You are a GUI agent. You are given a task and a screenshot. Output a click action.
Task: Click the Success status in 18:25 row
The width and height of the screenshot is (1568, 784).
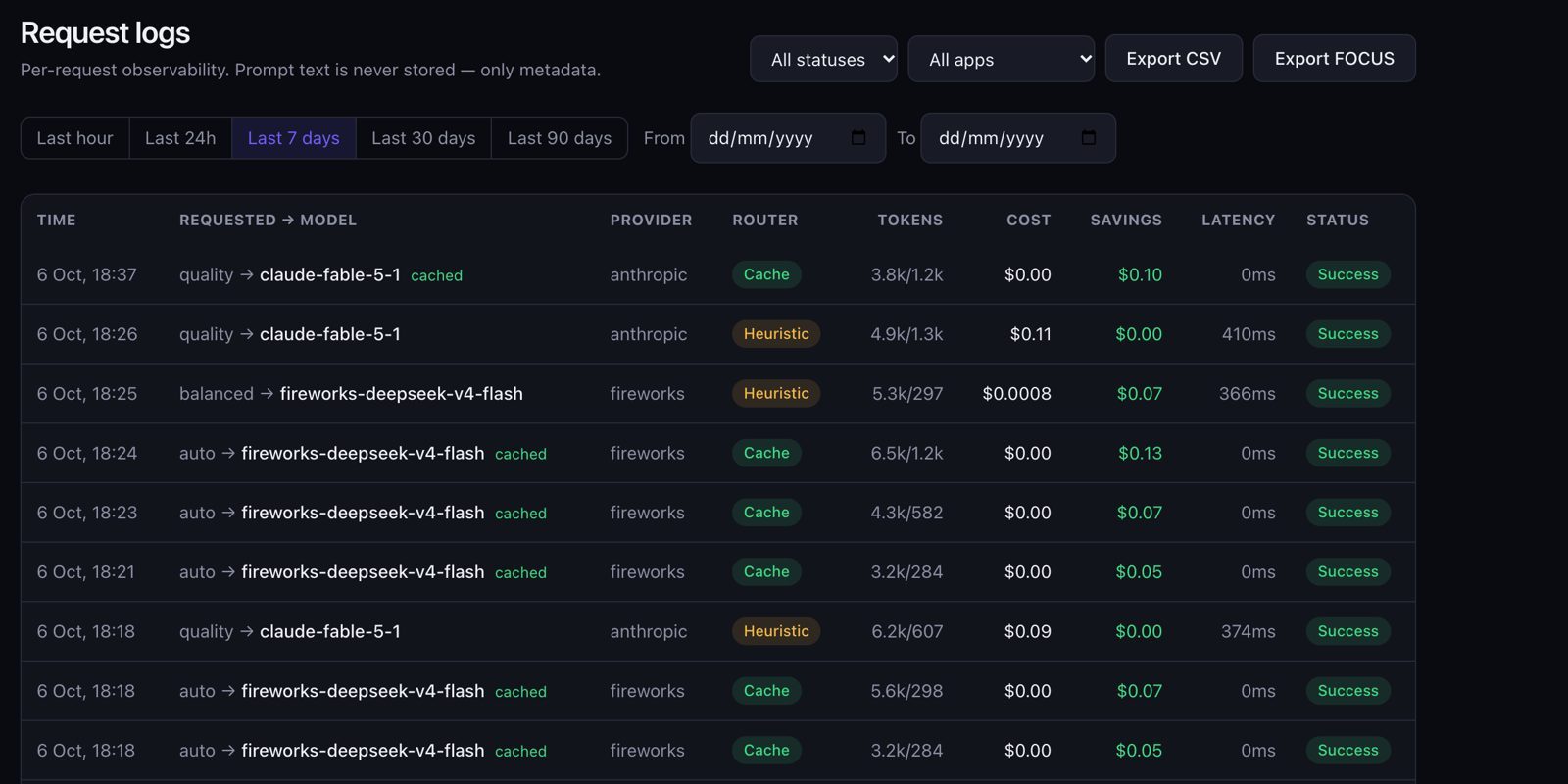1348,394
